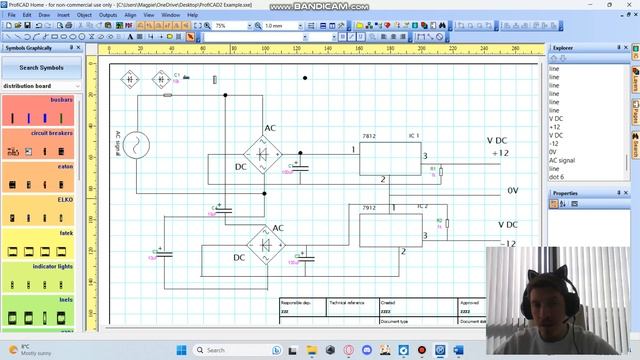Undo last action arrow icon
The image size is (640, 360).
click(x=39, y=25)
